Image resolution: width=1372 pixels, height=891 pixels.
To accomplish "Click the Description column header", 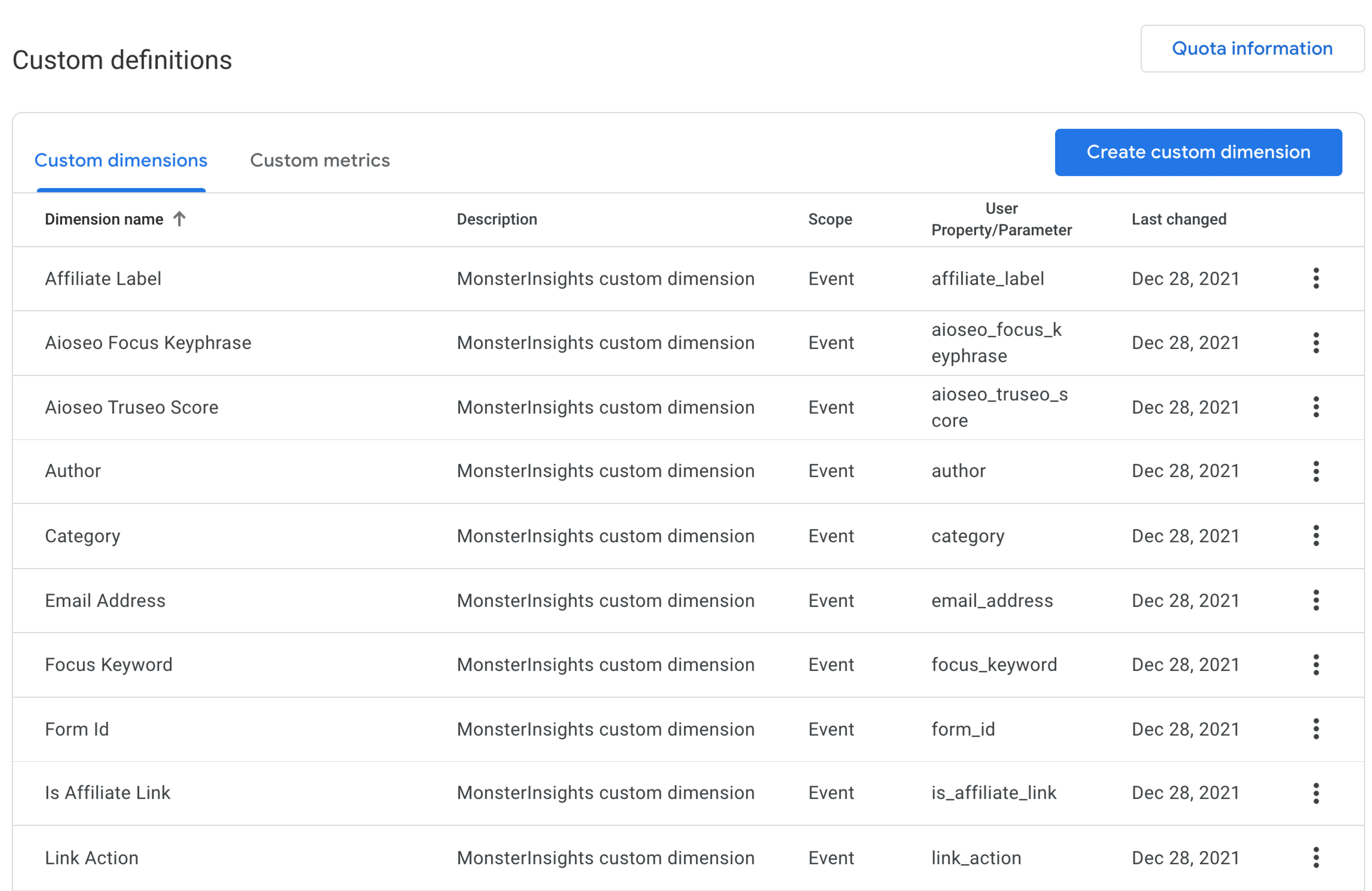I will click(x=496, y=220).
